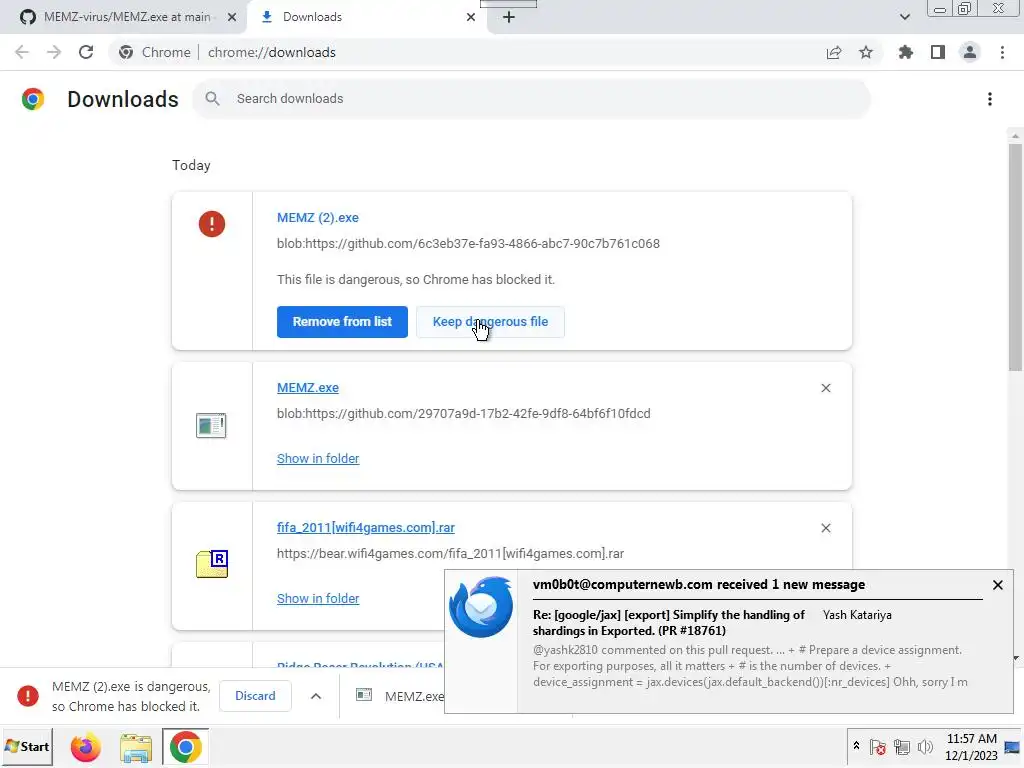
Task: Reload the downloads page
Action: 86,52
